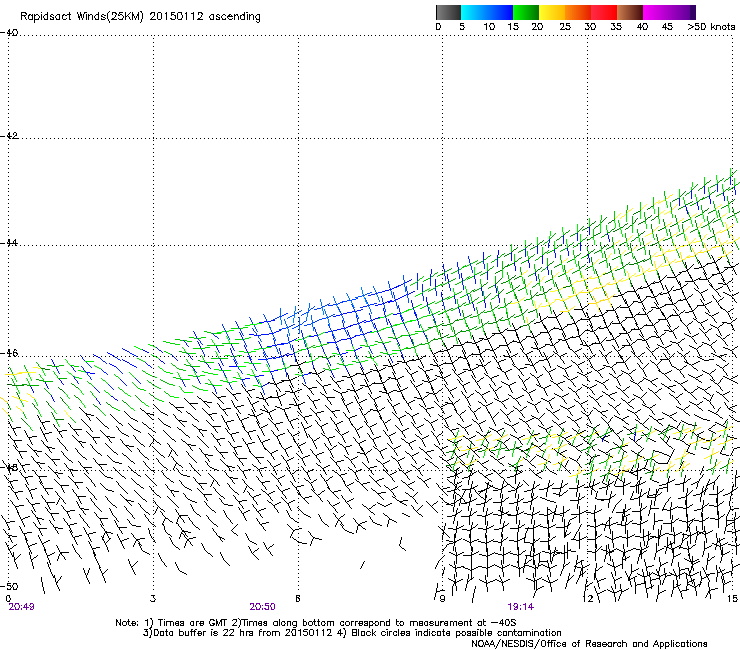Click the -44 latitude axis label
Viewport: 740px width, 650px height.
pyautogui.click(x=9, y=243)
